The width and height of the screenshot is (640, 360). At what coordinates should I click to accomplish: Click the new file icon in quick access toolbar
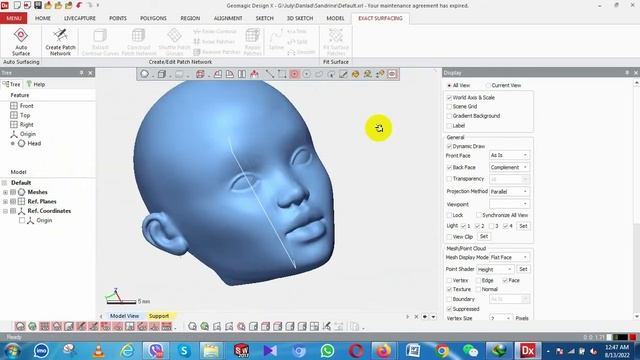[x=17, y=5]
